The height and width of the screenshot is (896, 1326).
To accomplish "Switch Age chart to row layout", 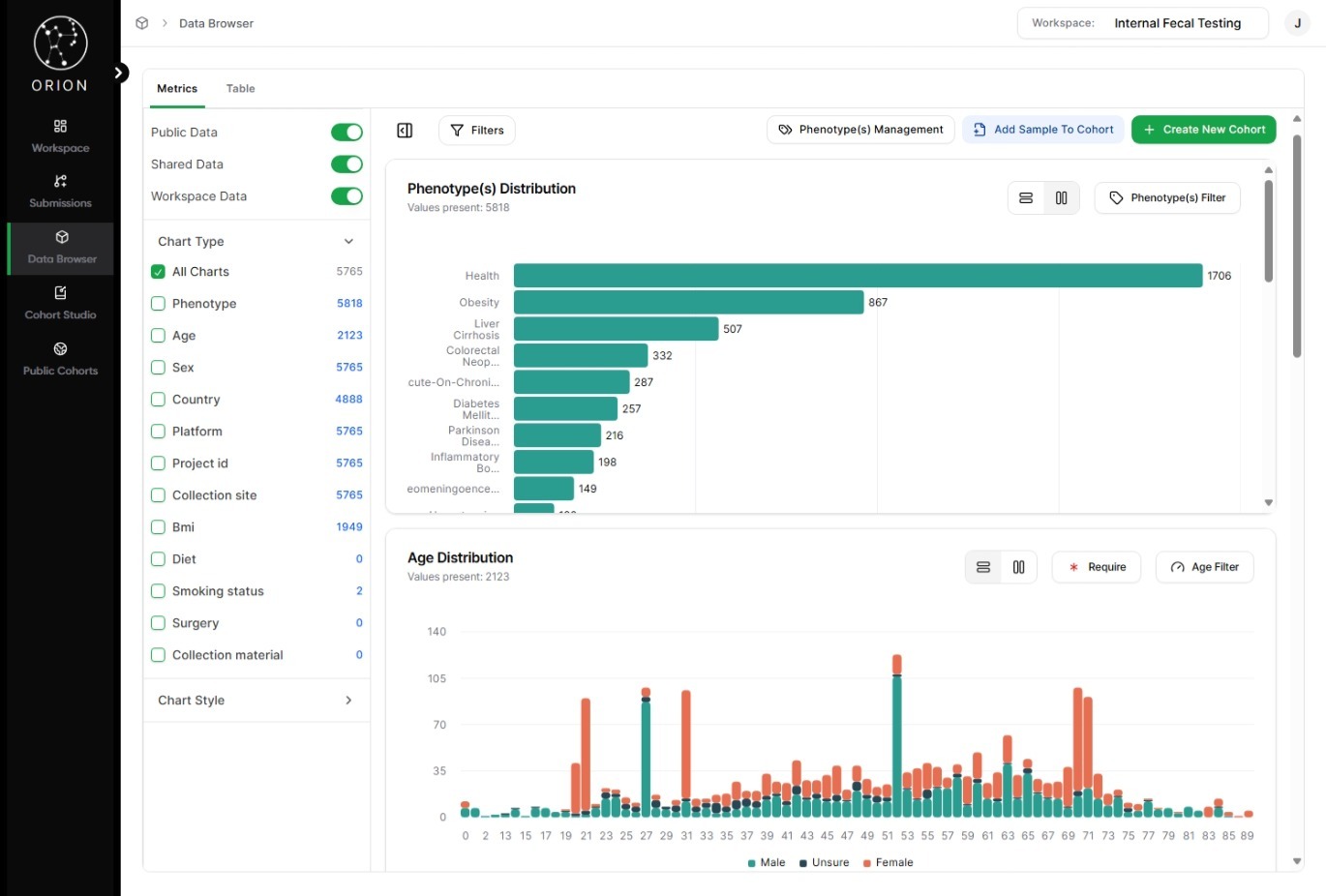I will (983, 567).
